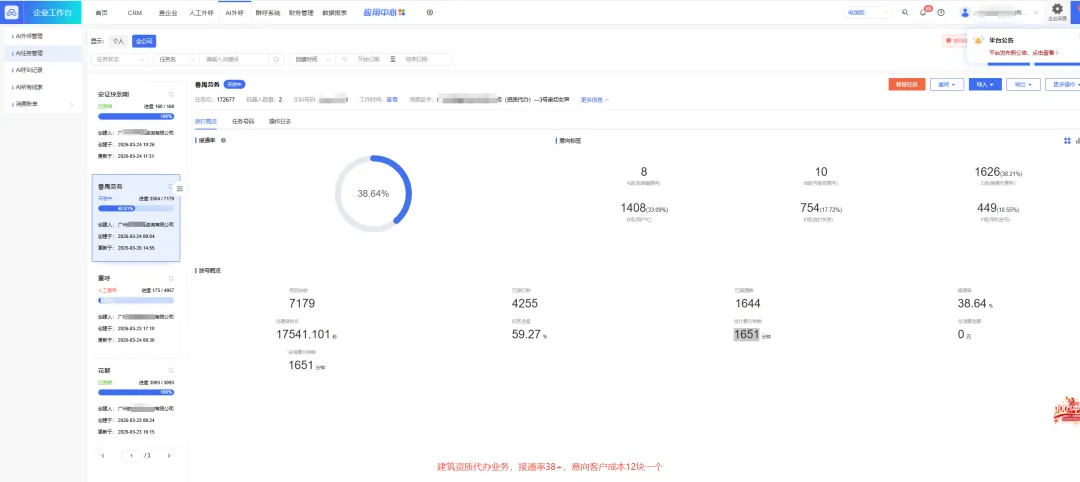Go to previous page of task list
Viewport: 1080px width, 482px height.
(x=103, y=456)
